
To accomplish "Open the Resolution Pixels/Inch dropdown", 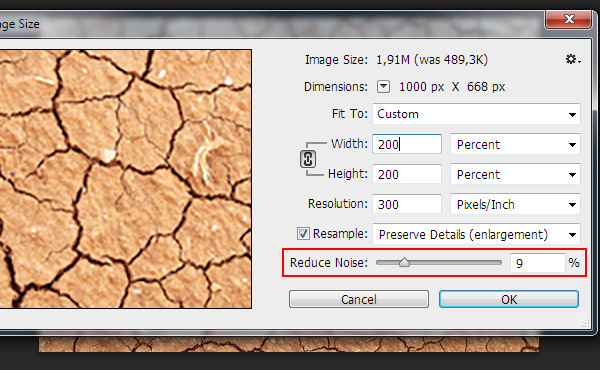I will [515, 204].
